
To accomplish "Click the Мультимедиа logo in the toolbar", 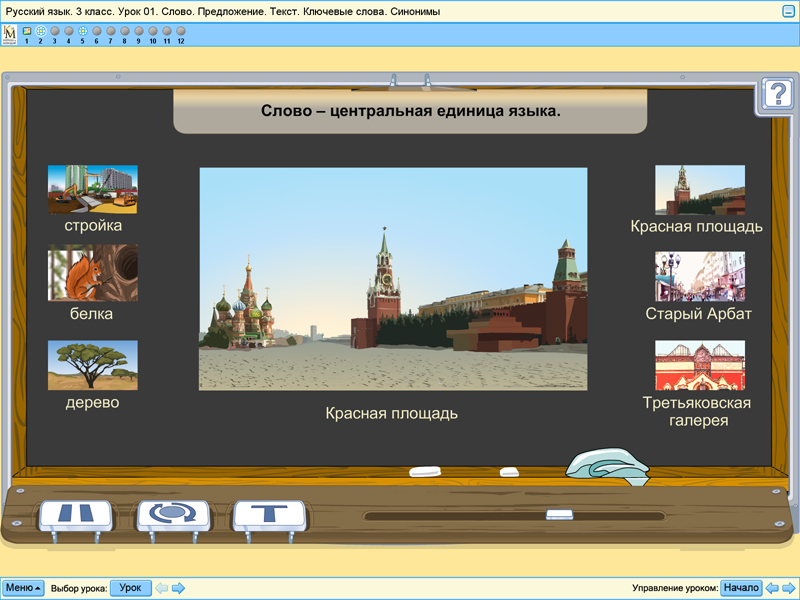I will pos(9,31).
